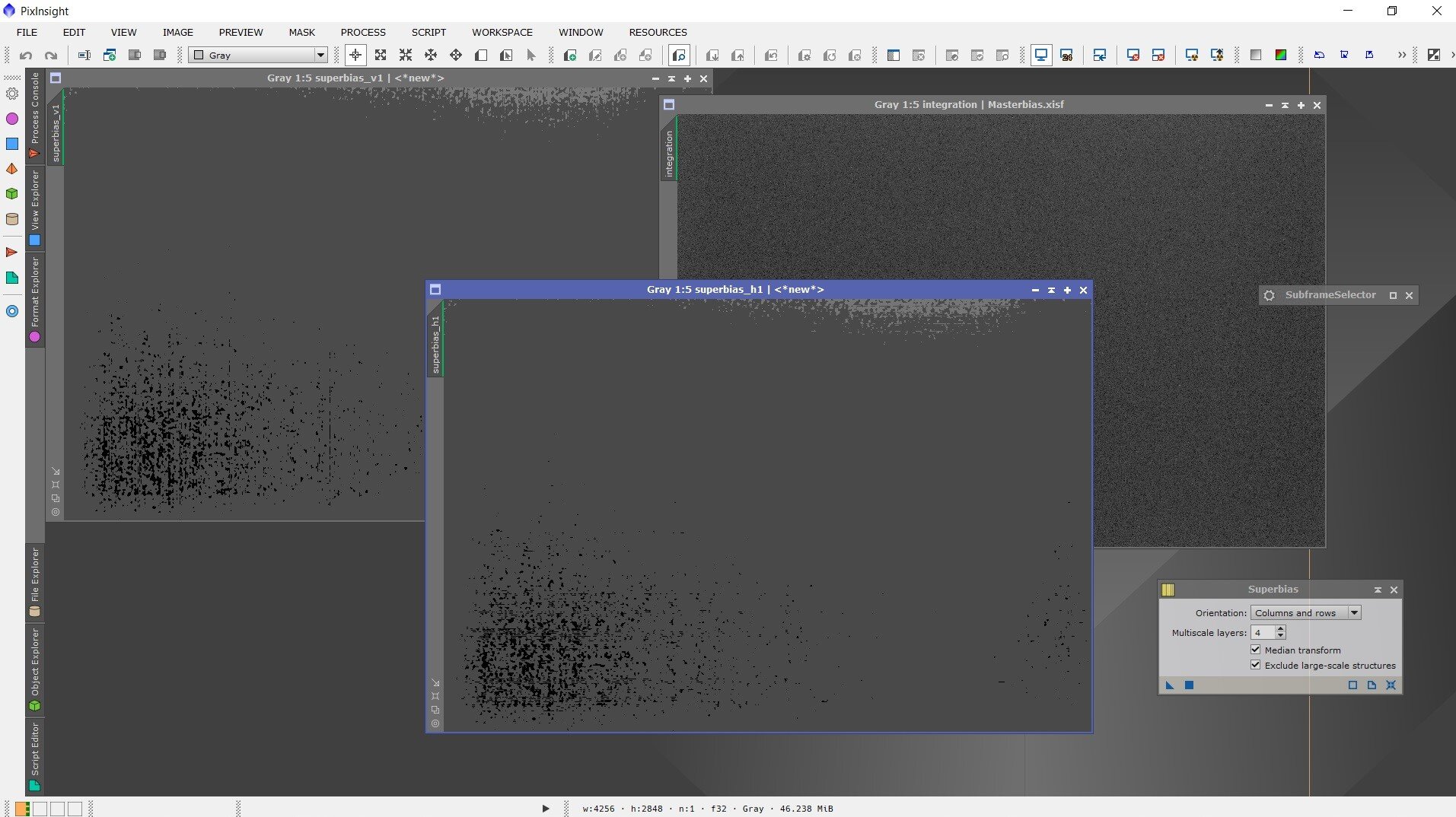
Task: Open the RESOURCES menu
Action: click(x=658, y=32)
